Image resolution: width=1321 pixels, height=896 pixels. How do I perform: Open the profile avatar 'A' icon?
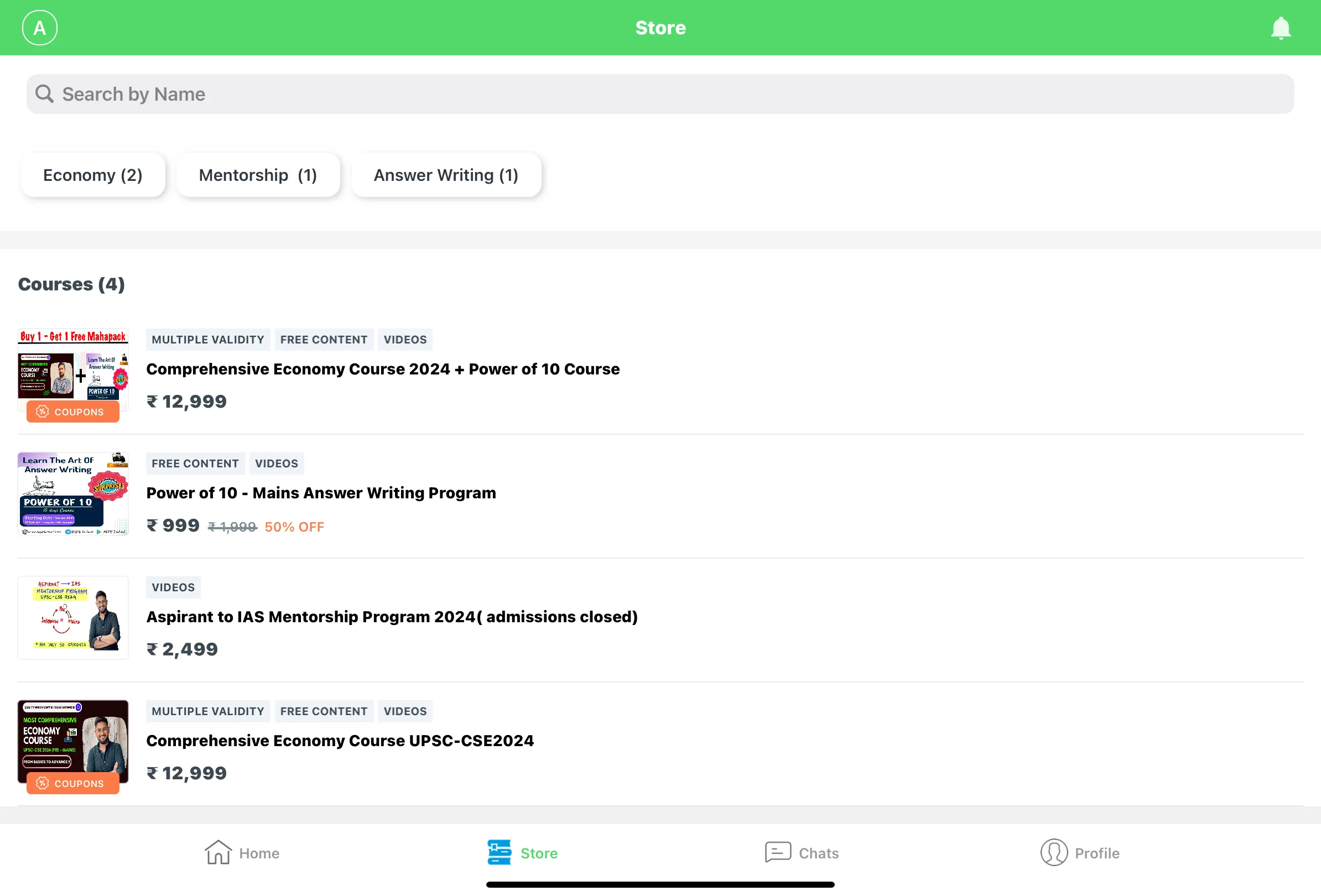pos(40,28)
